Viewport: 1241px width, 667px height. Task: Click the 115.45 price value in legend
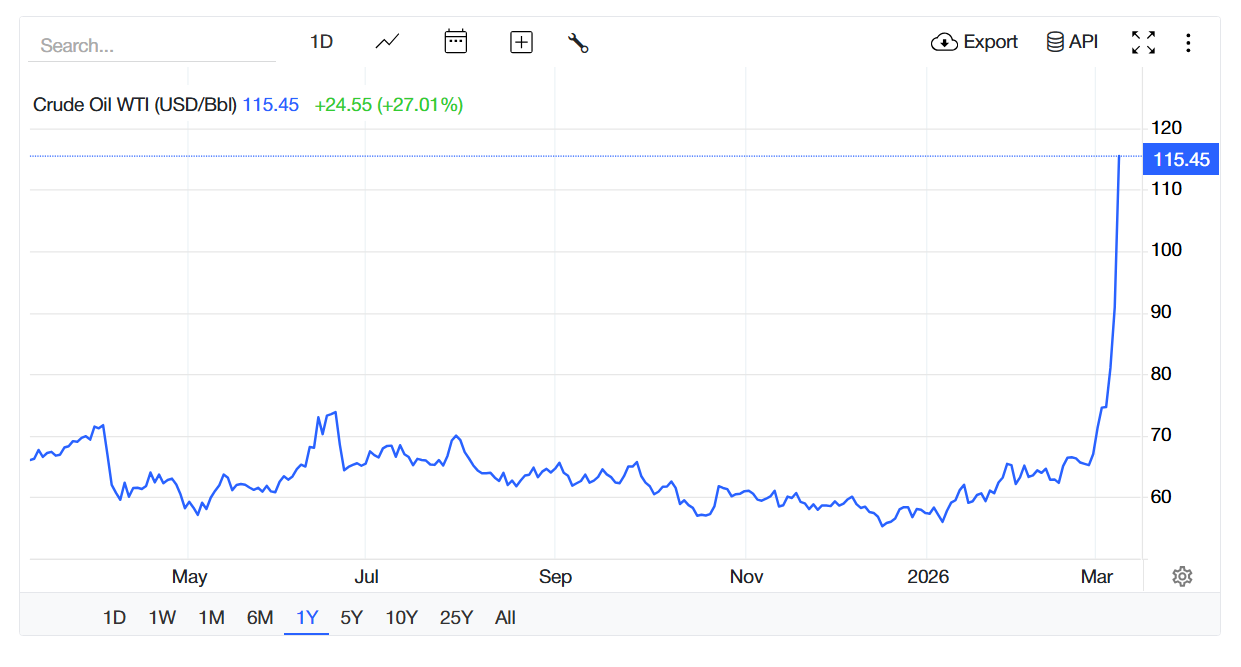[271, 105]
